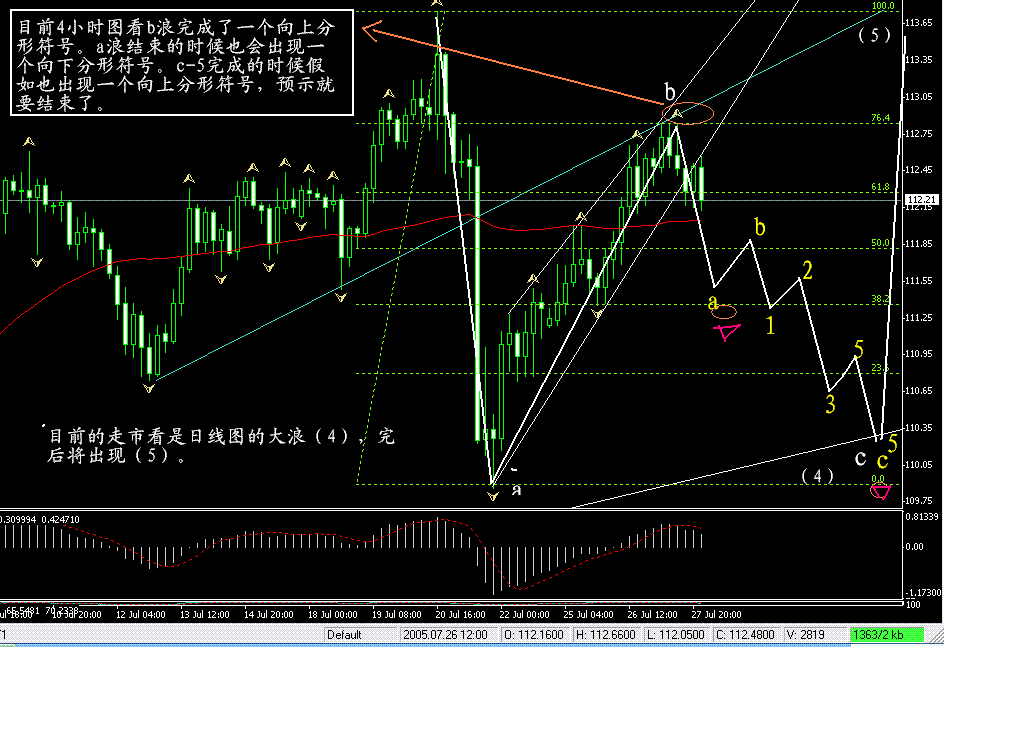Click the O: 112.1600 open price cell
The image size is (1024, 742).
pos(534,634)
